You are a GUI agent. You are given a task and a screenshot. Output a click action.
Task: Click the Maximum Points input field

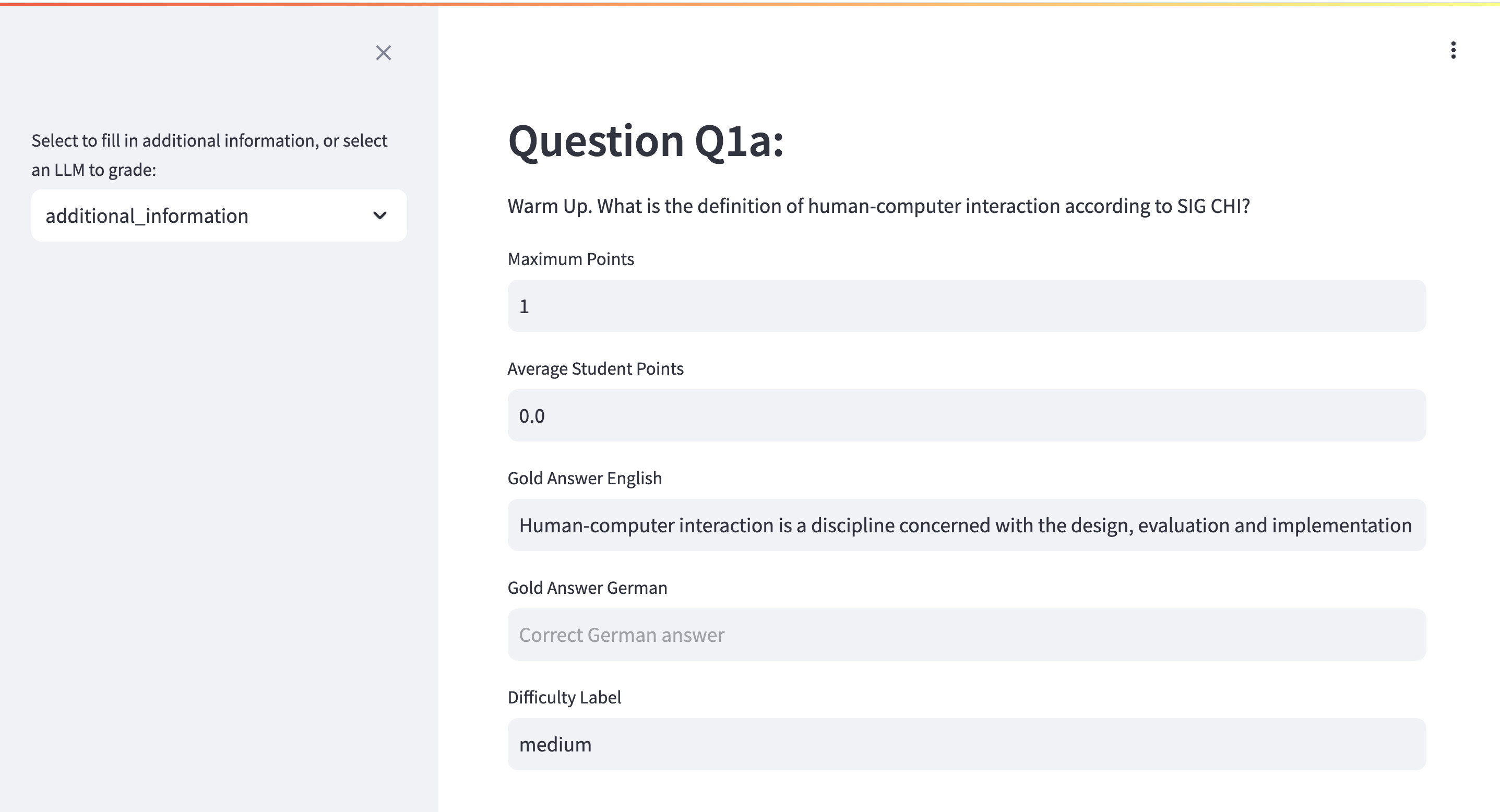[967, 306]
